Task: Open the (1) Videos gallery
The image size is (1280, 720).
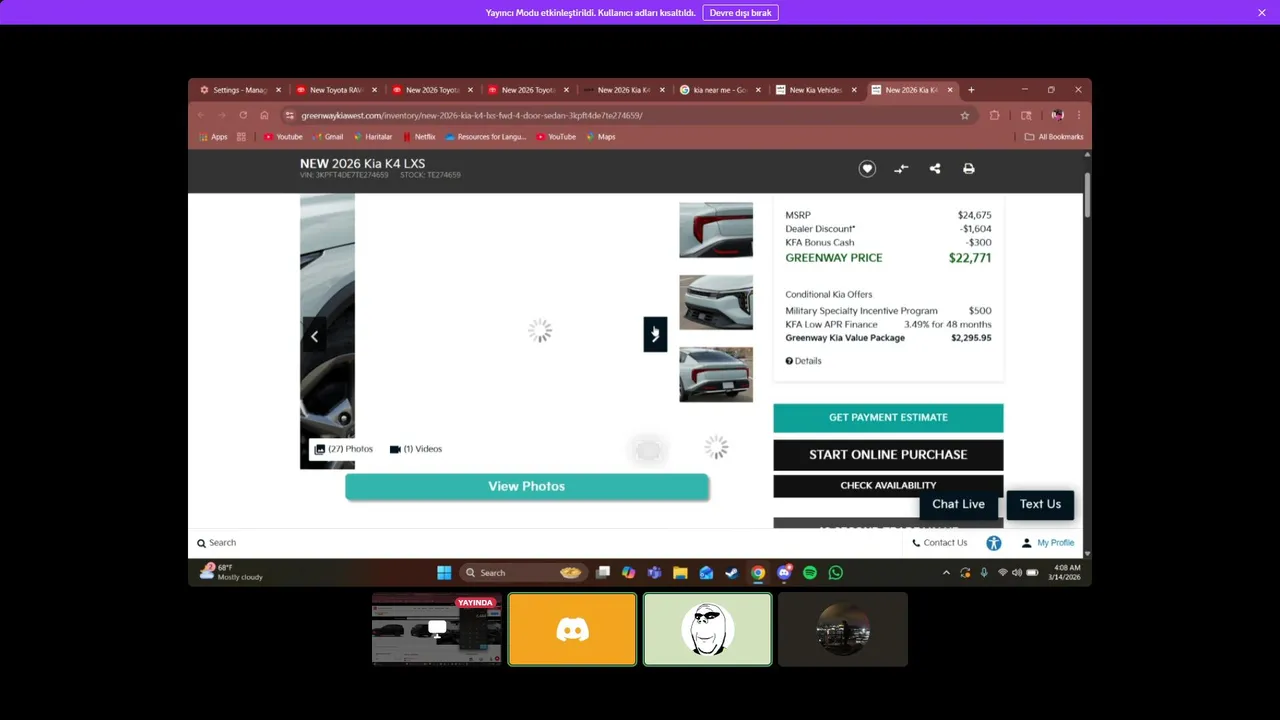Action: click(x=416, y=449)
